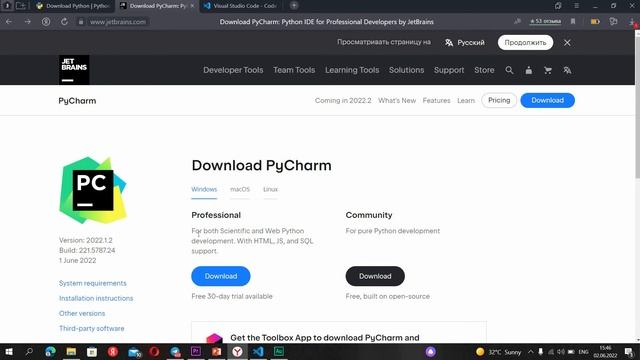Screen dimensions: 640x360
Task: Open the ENG language indicator
Action: [584, 352]
